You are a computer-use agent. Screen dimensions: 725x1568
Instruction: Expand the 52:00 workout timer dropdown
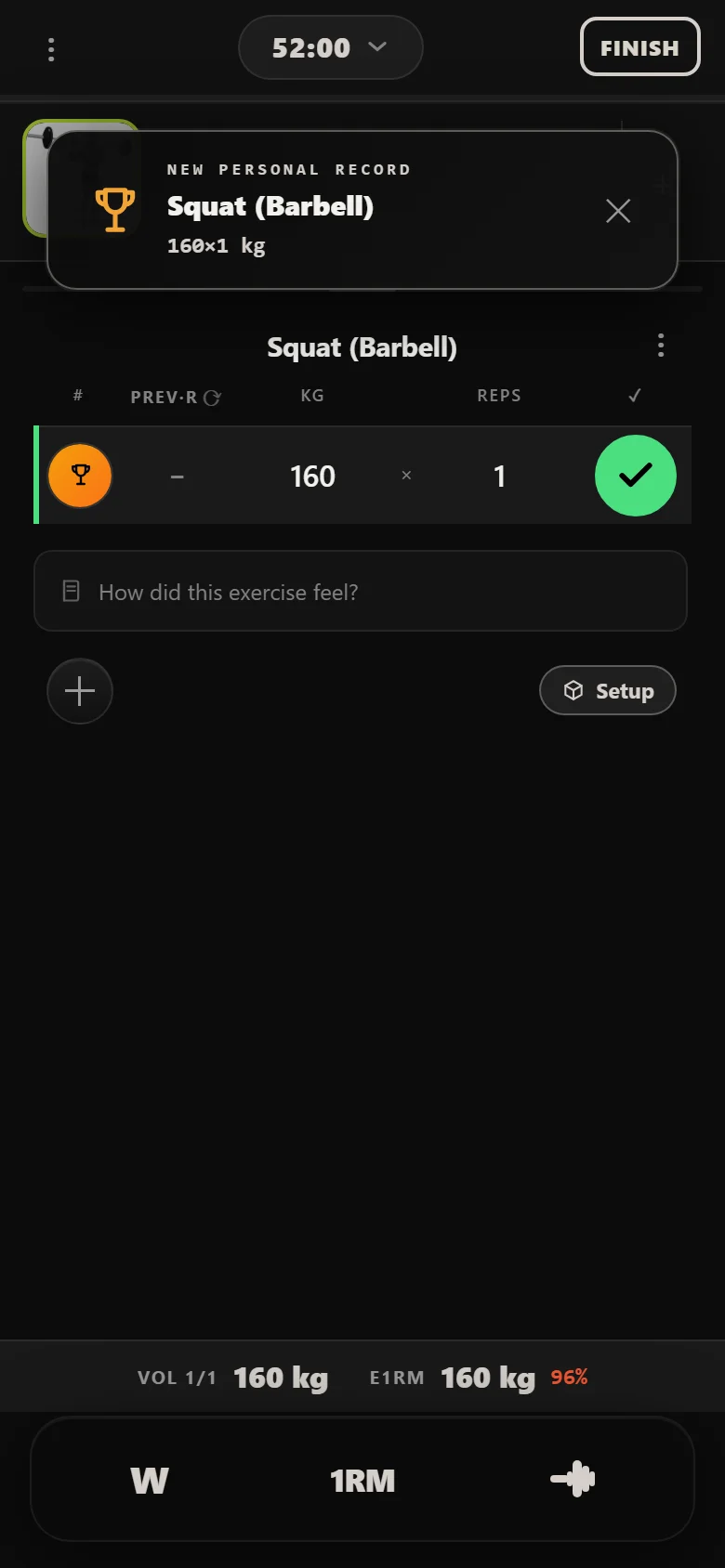pos(331,47)
